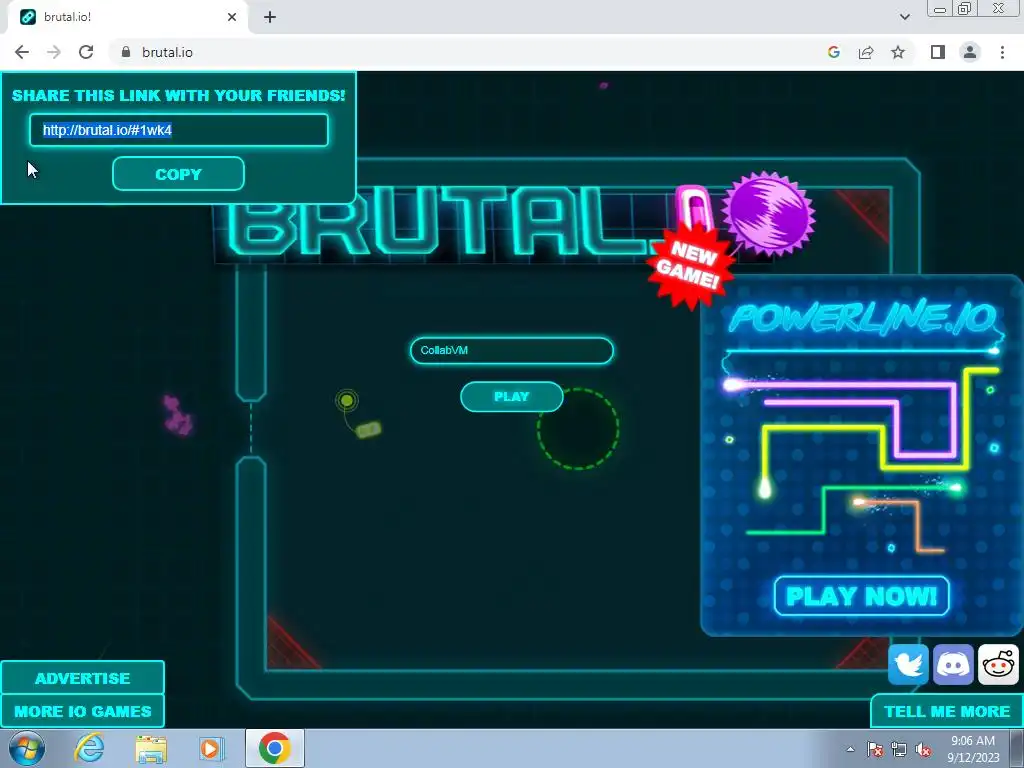Click the browser forward arrow
Viewport: 1024px width, 768px height.
(54, 52)
